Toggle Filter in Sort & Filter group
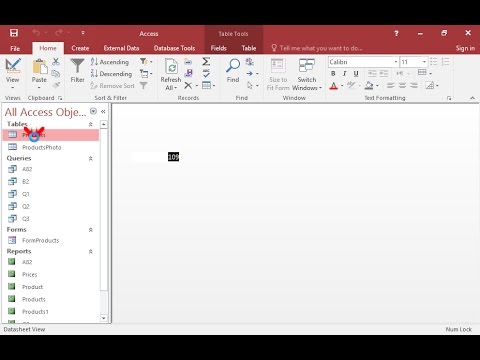The height and width of the screenshot is (360, 480). (x=143, y=86)
